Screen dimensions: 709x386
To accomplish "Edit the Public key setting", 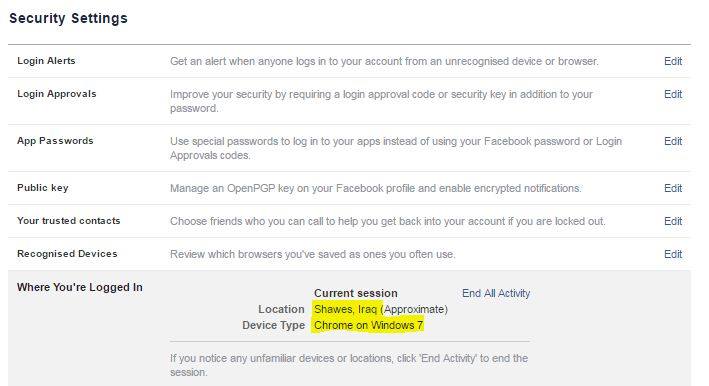I will pyautogui.click(x=673, y=188).
